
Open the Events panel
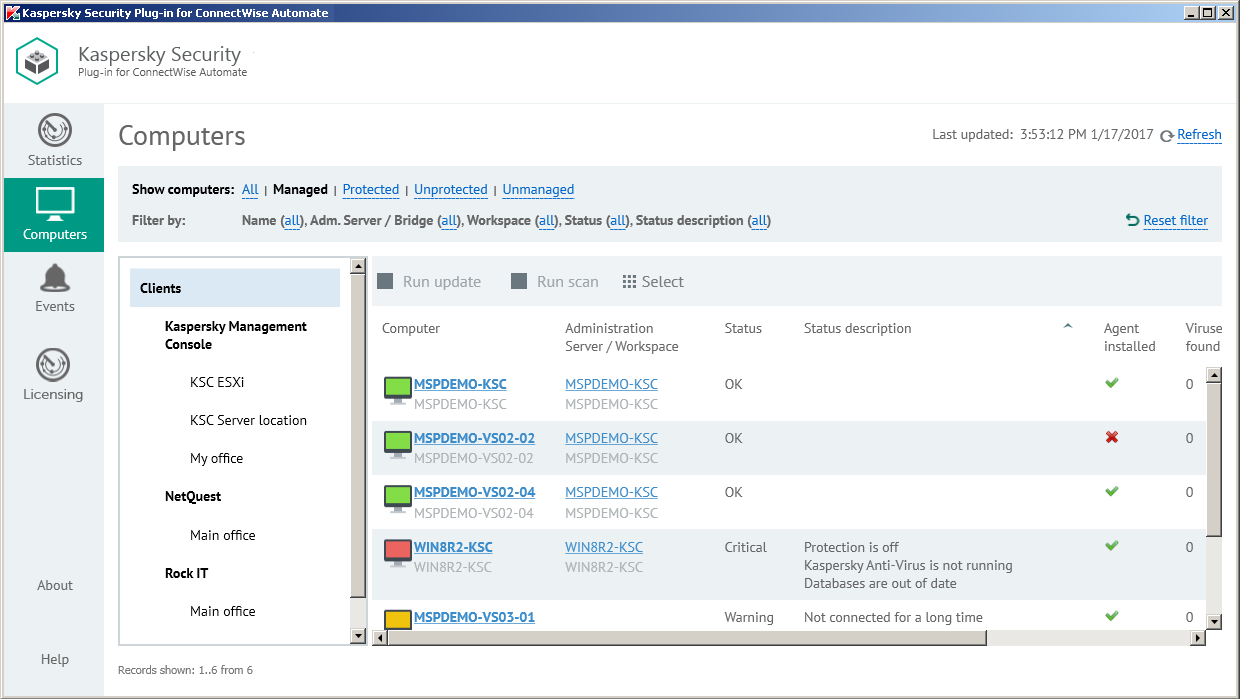pos(54,288)
